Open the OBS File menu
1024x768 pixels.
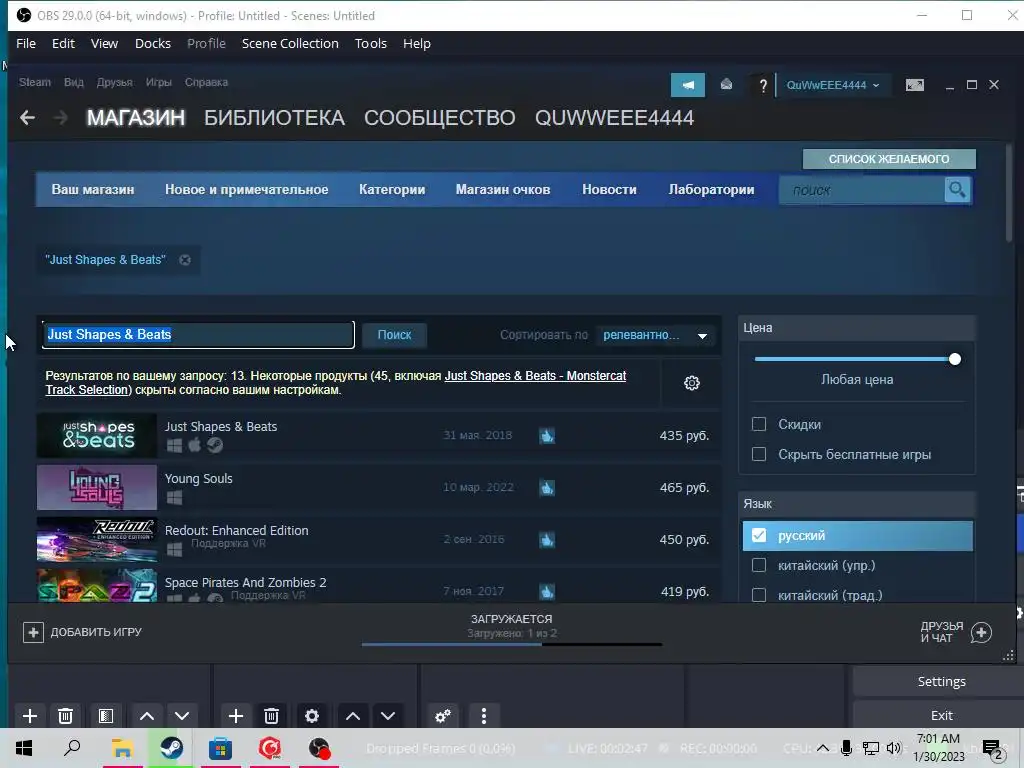coord(26,44)
